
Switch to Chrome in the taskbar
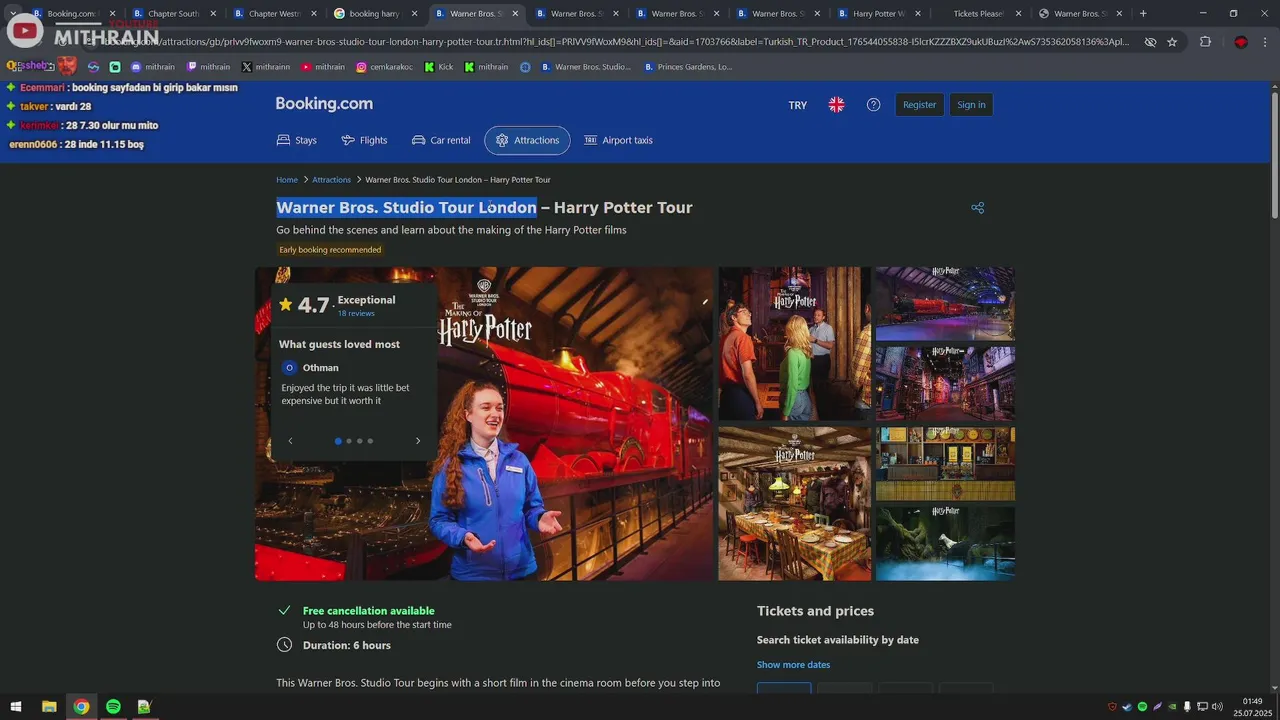pos(81,707)
